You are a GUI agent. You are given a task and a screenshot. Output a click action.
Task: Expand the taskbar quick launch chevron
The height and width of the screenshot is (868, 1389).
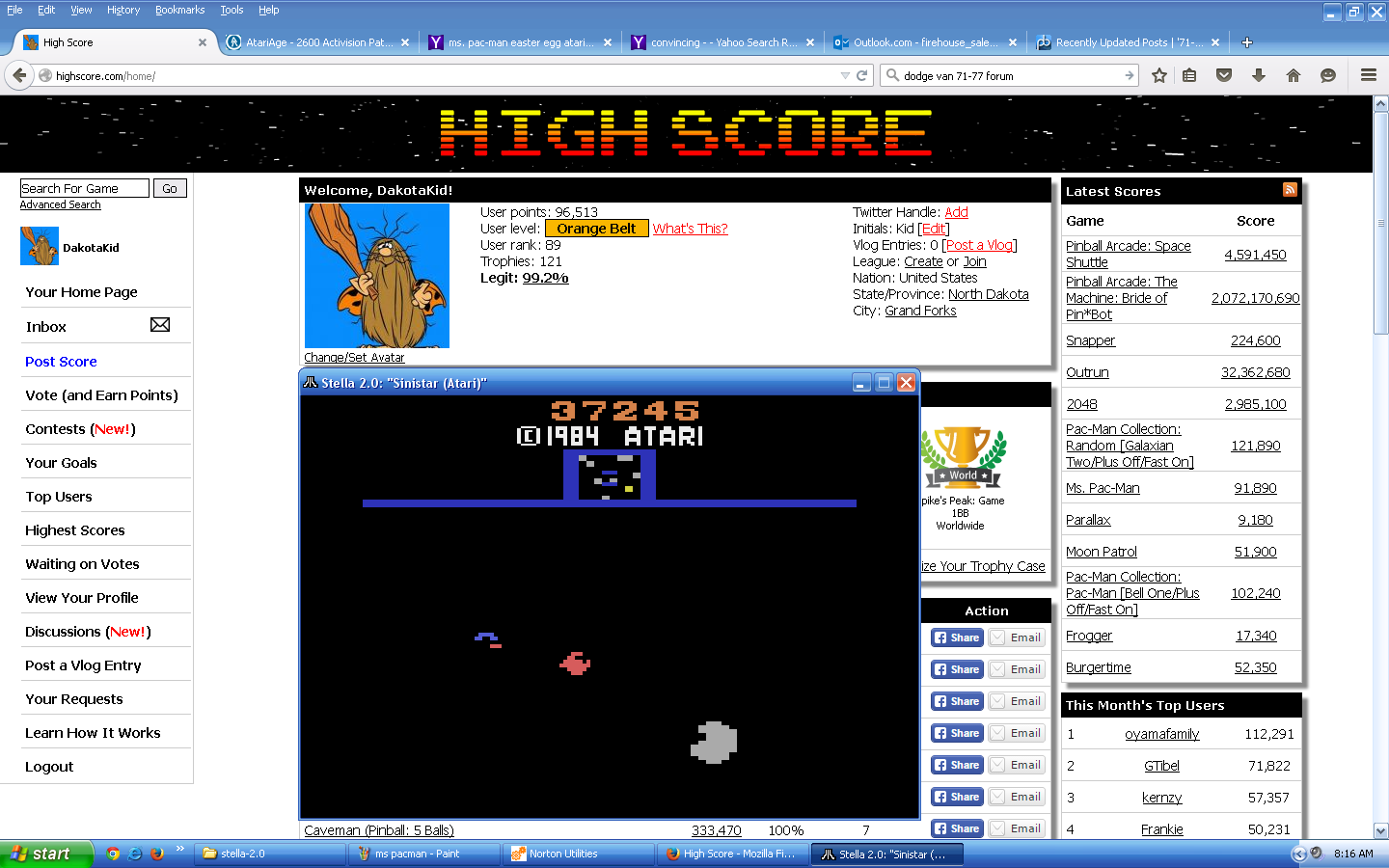pyautogui.click(x=179, y=850)
